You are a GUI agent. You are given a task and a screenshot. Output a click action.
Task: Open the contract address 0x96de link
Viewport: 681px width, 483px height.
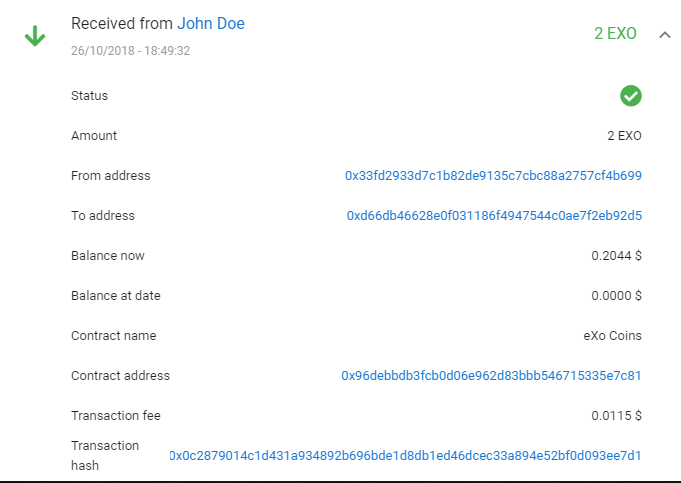491,375
